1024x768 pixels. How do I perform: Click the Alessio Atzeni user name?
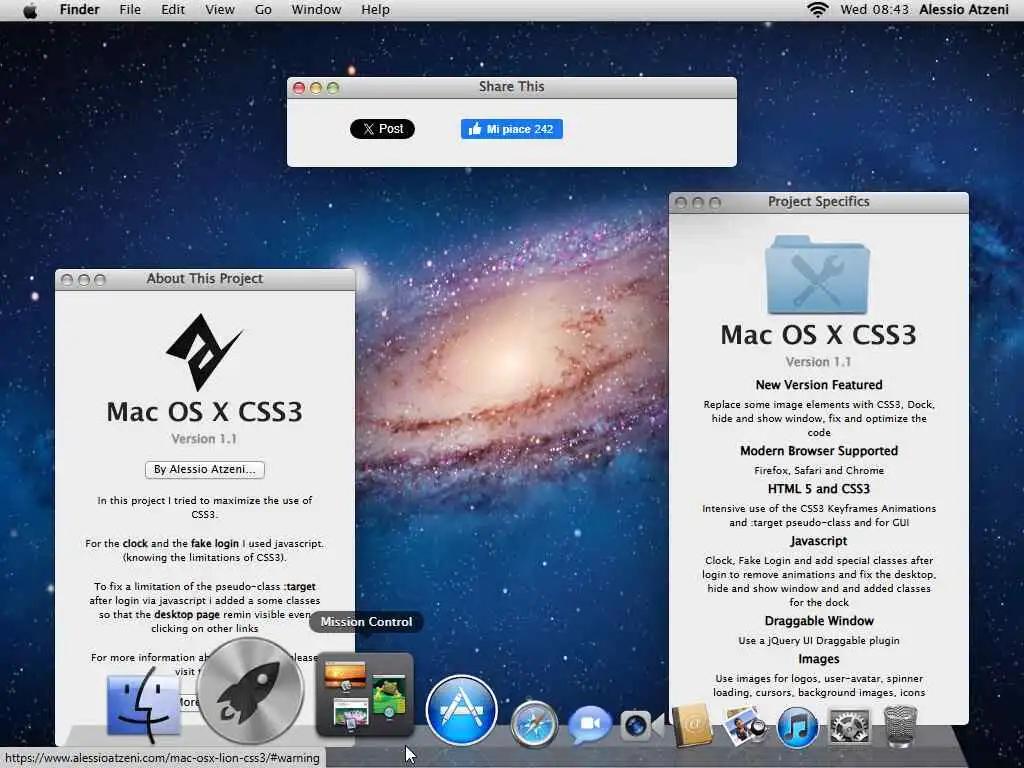964,9
